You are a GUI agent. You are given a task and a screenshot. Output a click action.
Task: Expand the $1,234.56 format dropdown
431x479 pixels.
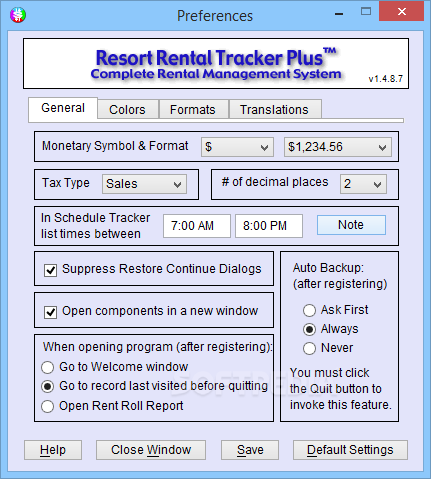tap(338, 147)
